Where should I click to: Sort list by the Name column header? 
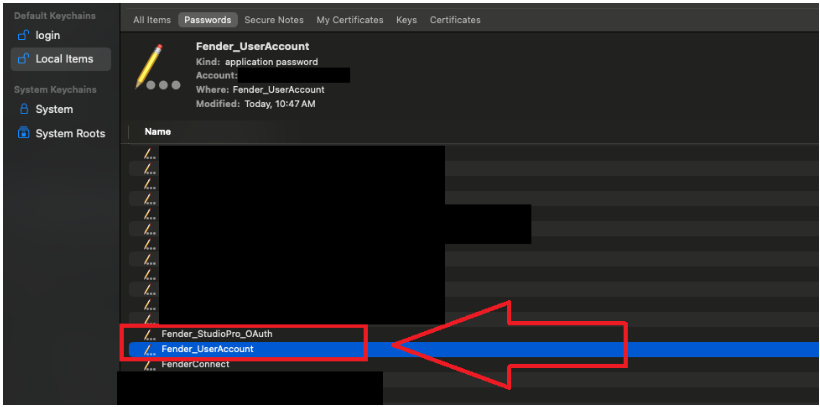click(158, 132)
